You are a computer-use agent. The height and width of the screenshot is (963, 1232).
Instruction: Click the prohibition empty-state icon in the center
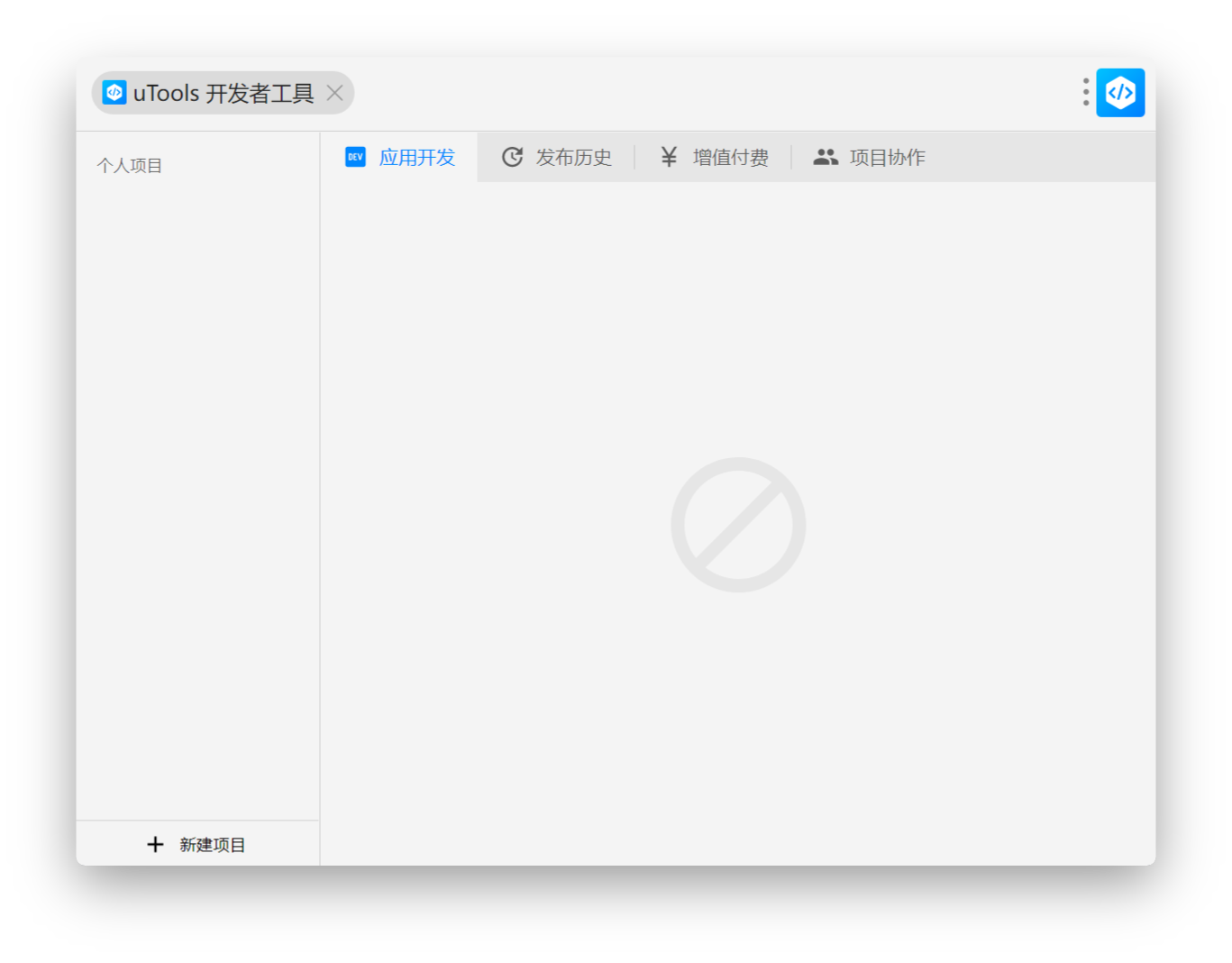pos(738,525)
